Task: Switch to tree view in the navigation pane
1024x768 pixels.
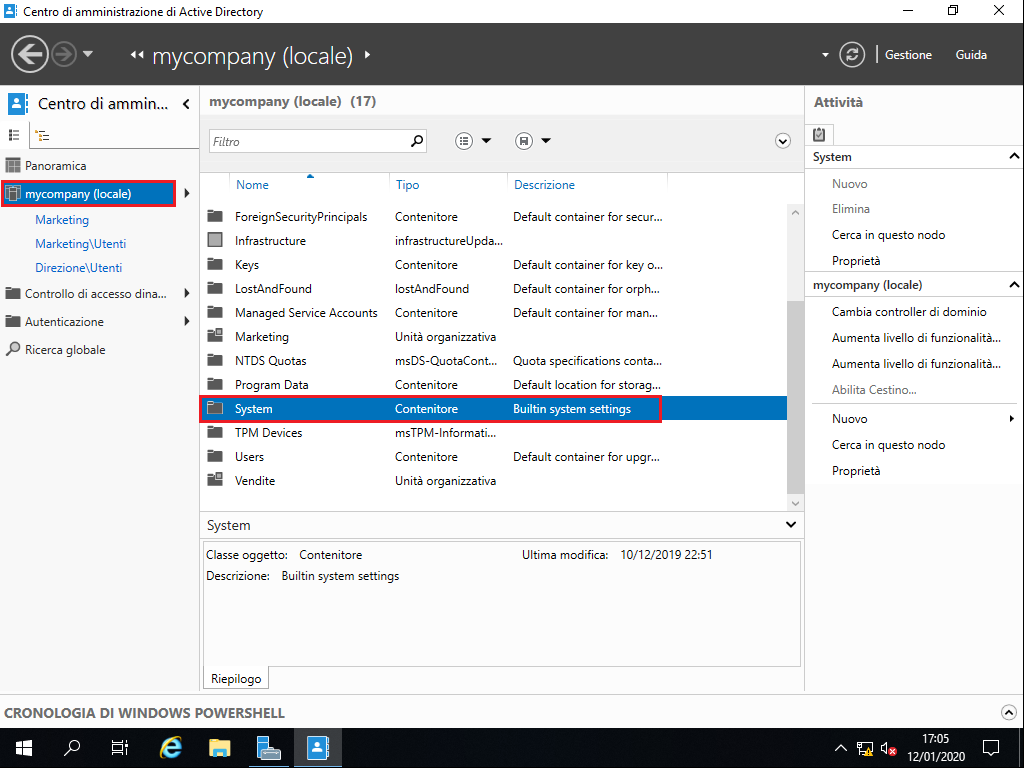Action: [x=41, y=134]
